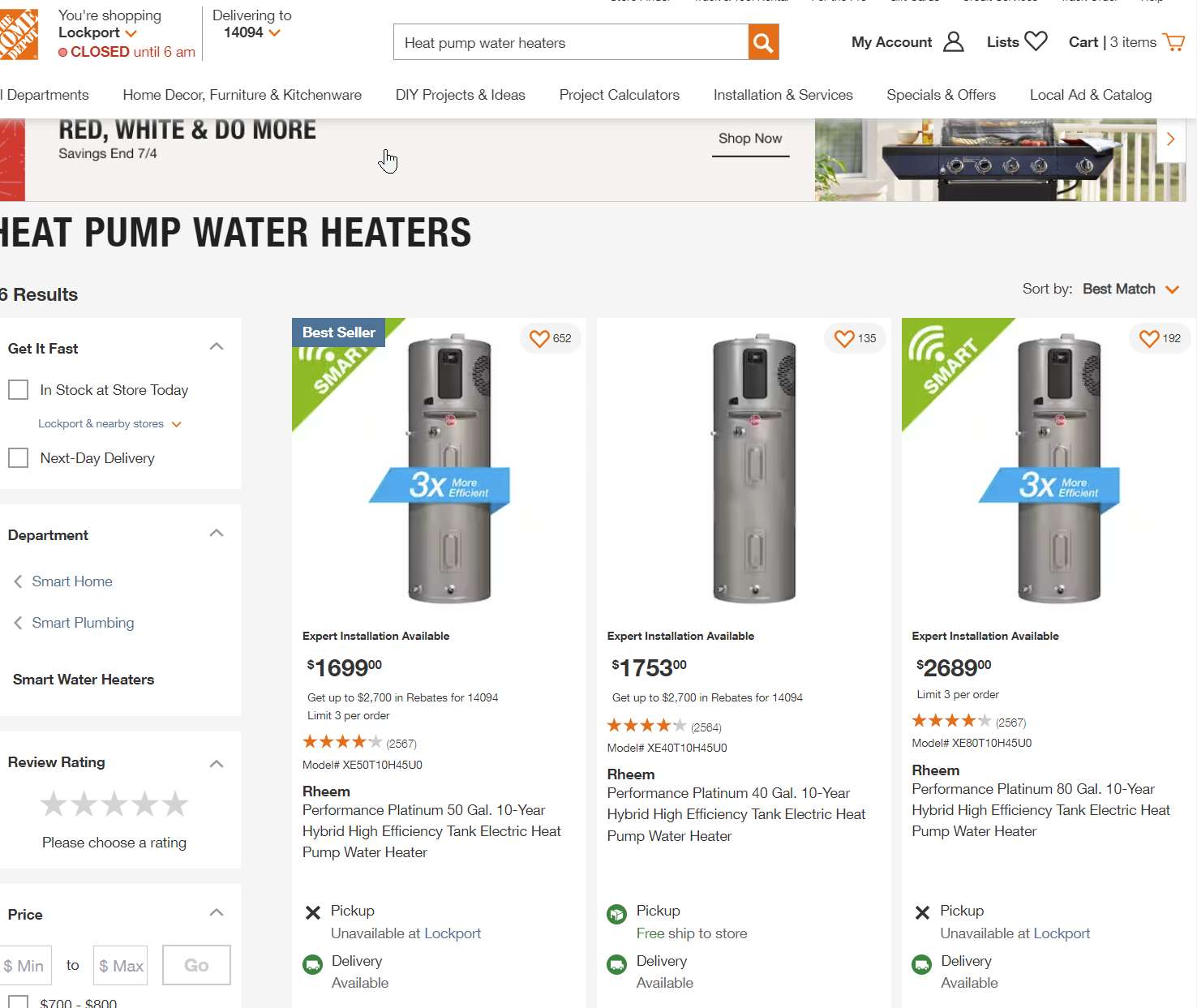The image size is (1197, 1008).
Task: Open the Lists heart icon
Action: coord(1036,41)
